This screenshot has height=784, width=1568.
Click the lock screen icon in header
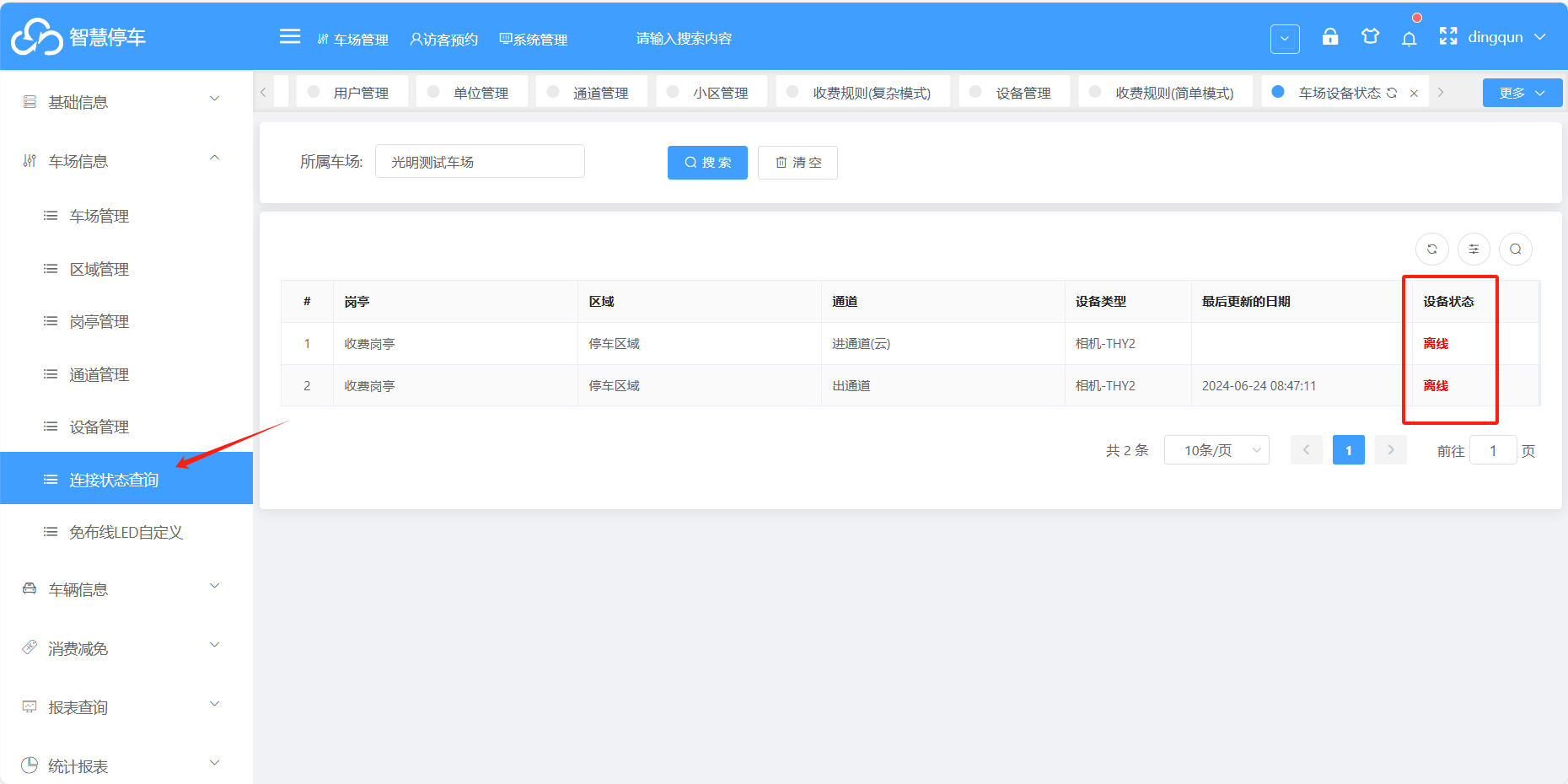[x=1330, y=36]
